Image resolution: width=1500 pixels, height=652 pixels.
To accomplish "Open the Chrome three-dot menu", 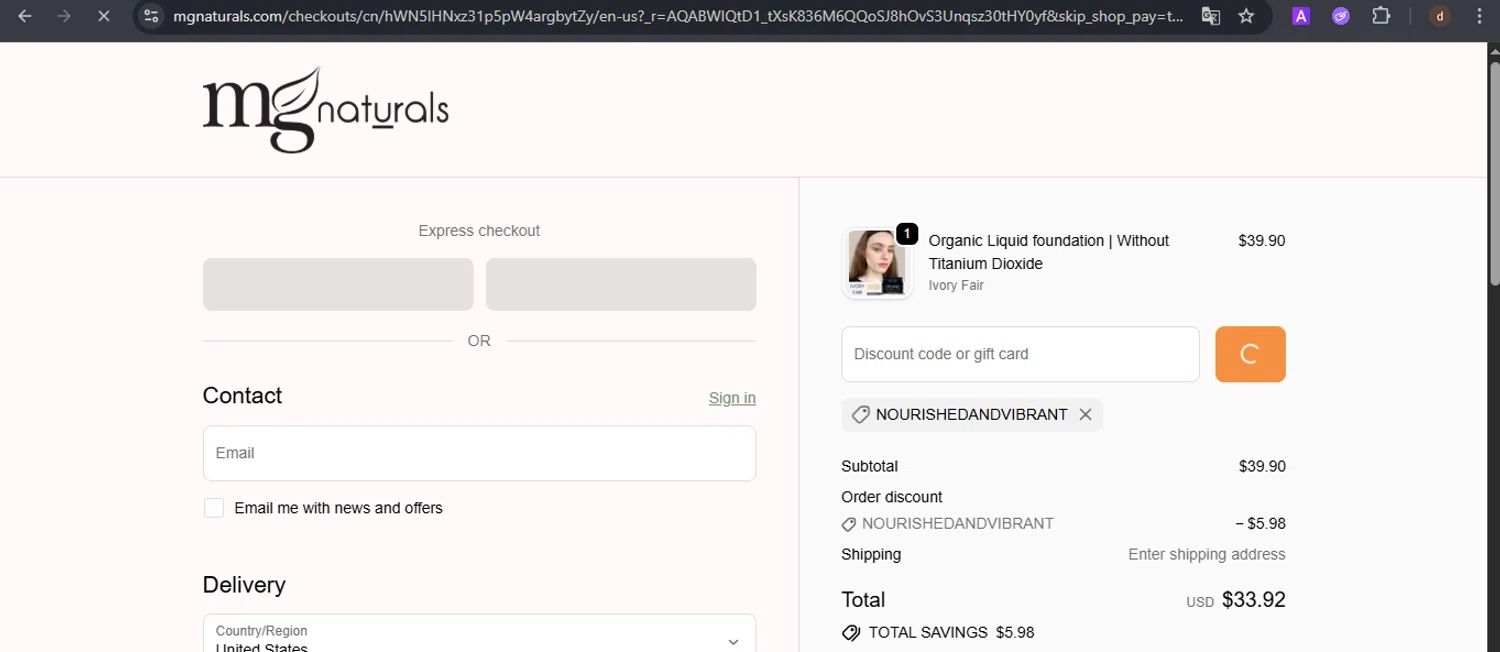I will point(1479,16).
